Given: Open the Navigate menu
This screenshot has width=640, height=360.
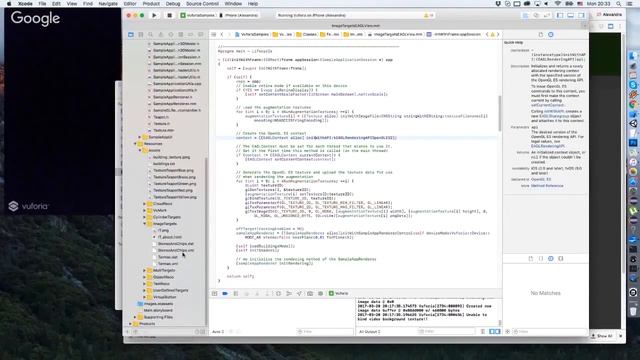Looking at the screenshot, I should pyautogui.click(x=108, y=4).
